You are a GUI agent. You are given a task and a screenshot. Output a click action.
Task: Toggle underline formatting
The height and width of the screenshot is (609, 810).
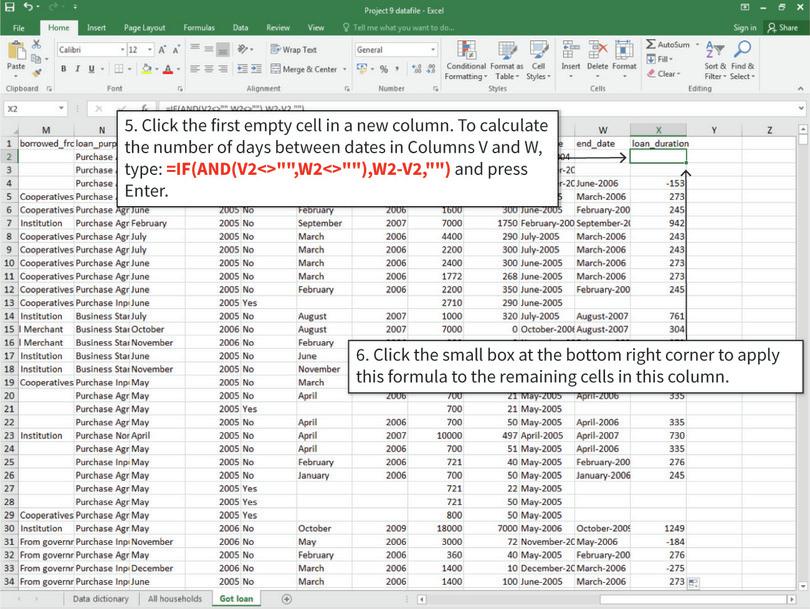(89, 66)
